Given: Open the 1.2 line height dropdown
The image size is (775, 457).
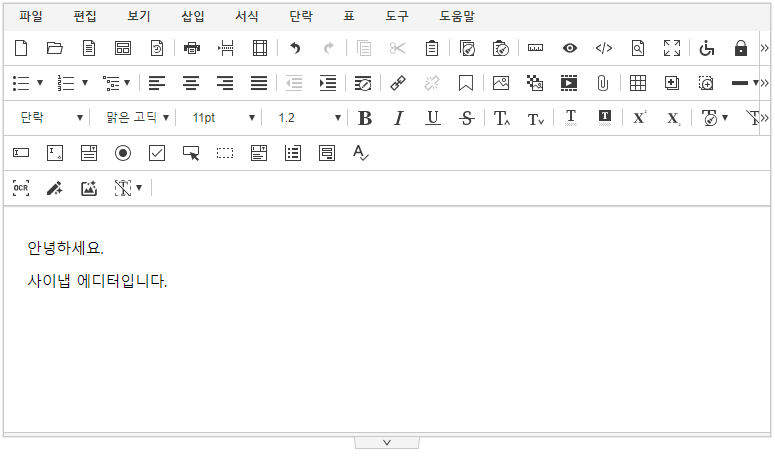Looking at the screenshot, I should [x=309, y=118].
